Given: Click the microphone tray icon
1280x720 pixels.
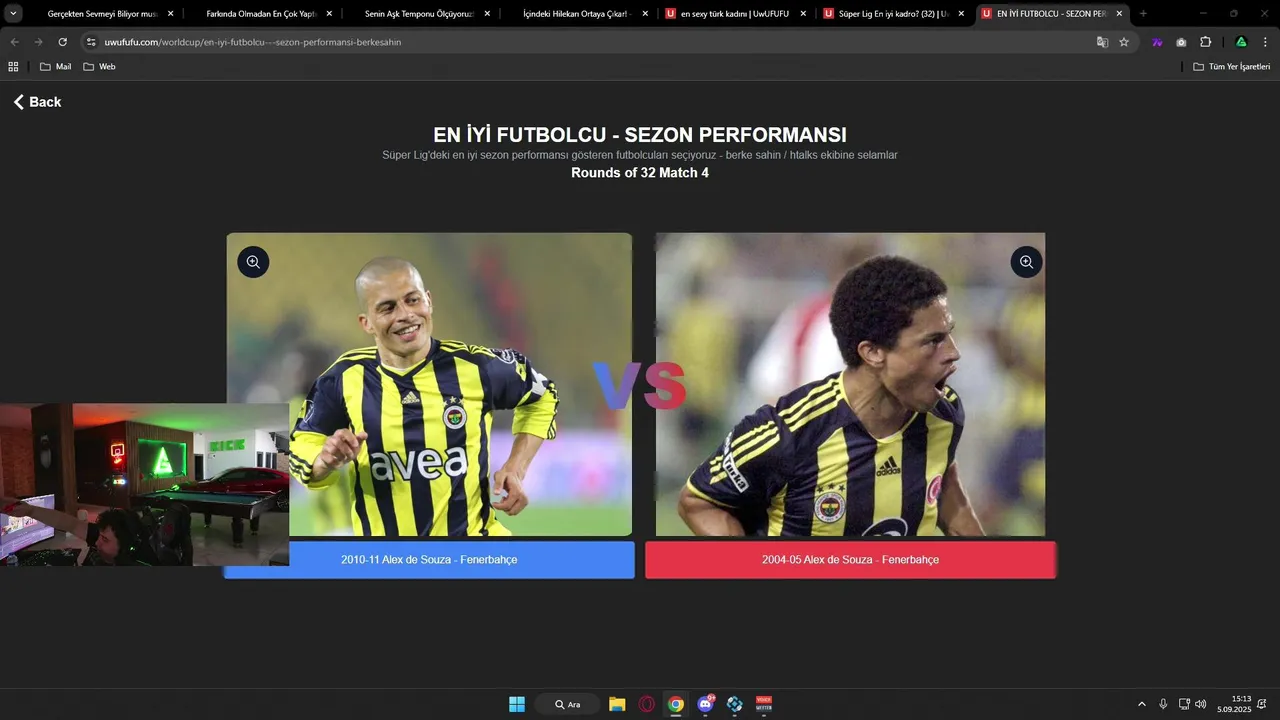Looking at the screenshot, I should coord(1163,704).
